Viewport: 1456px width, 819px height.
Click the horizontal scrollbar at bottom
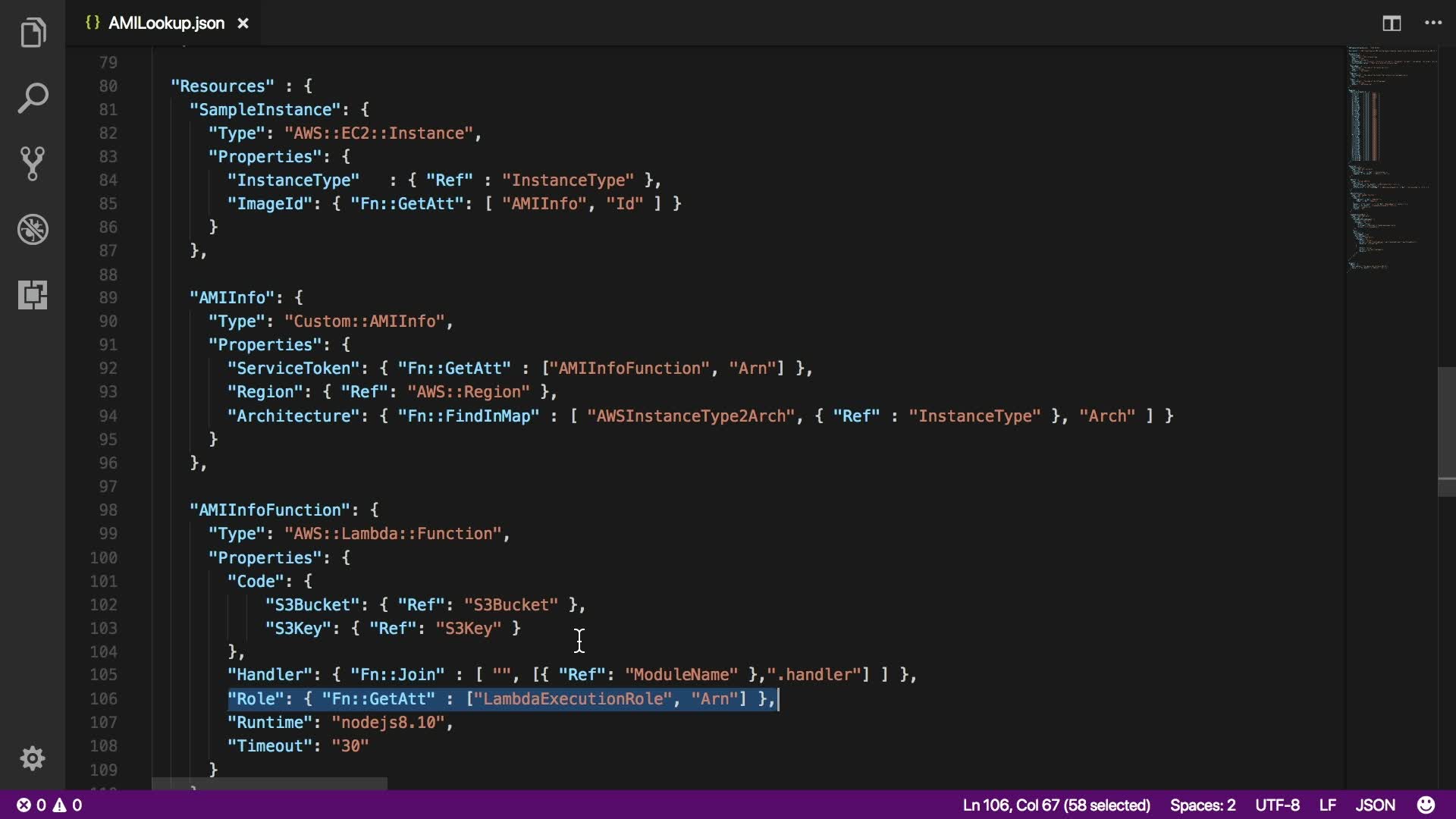[269, 783]
